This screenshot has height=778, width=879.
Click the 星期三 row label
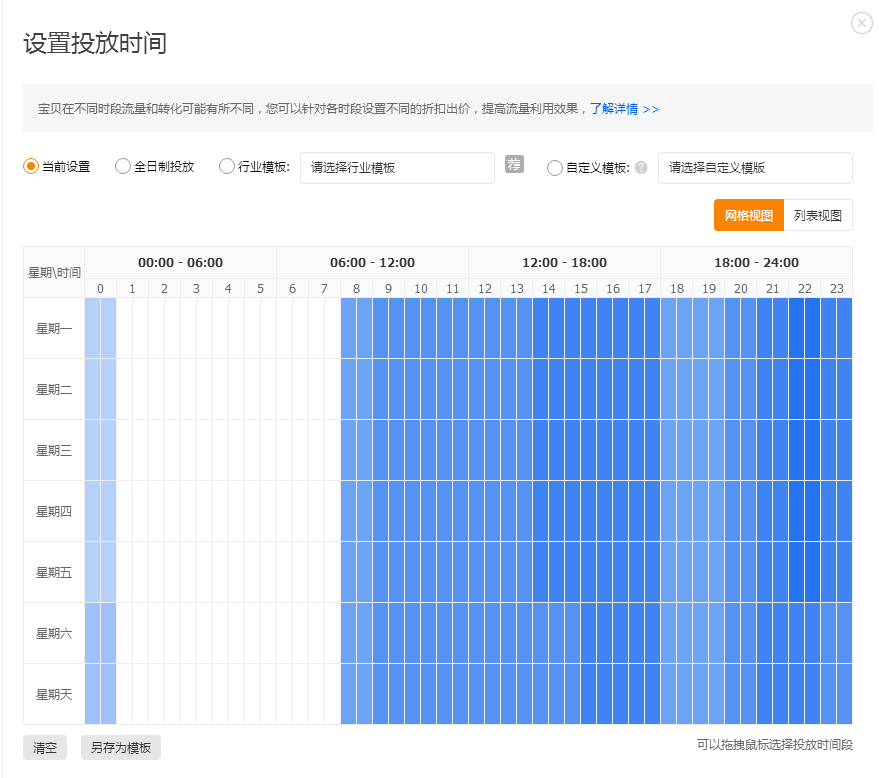coord(52,450)
